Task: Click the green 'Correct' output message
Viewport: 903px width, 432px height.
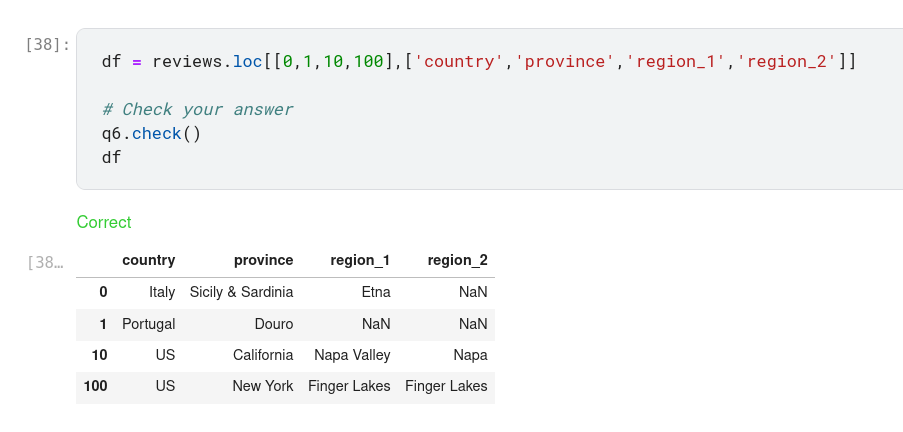Action: (x=104, y=222)
